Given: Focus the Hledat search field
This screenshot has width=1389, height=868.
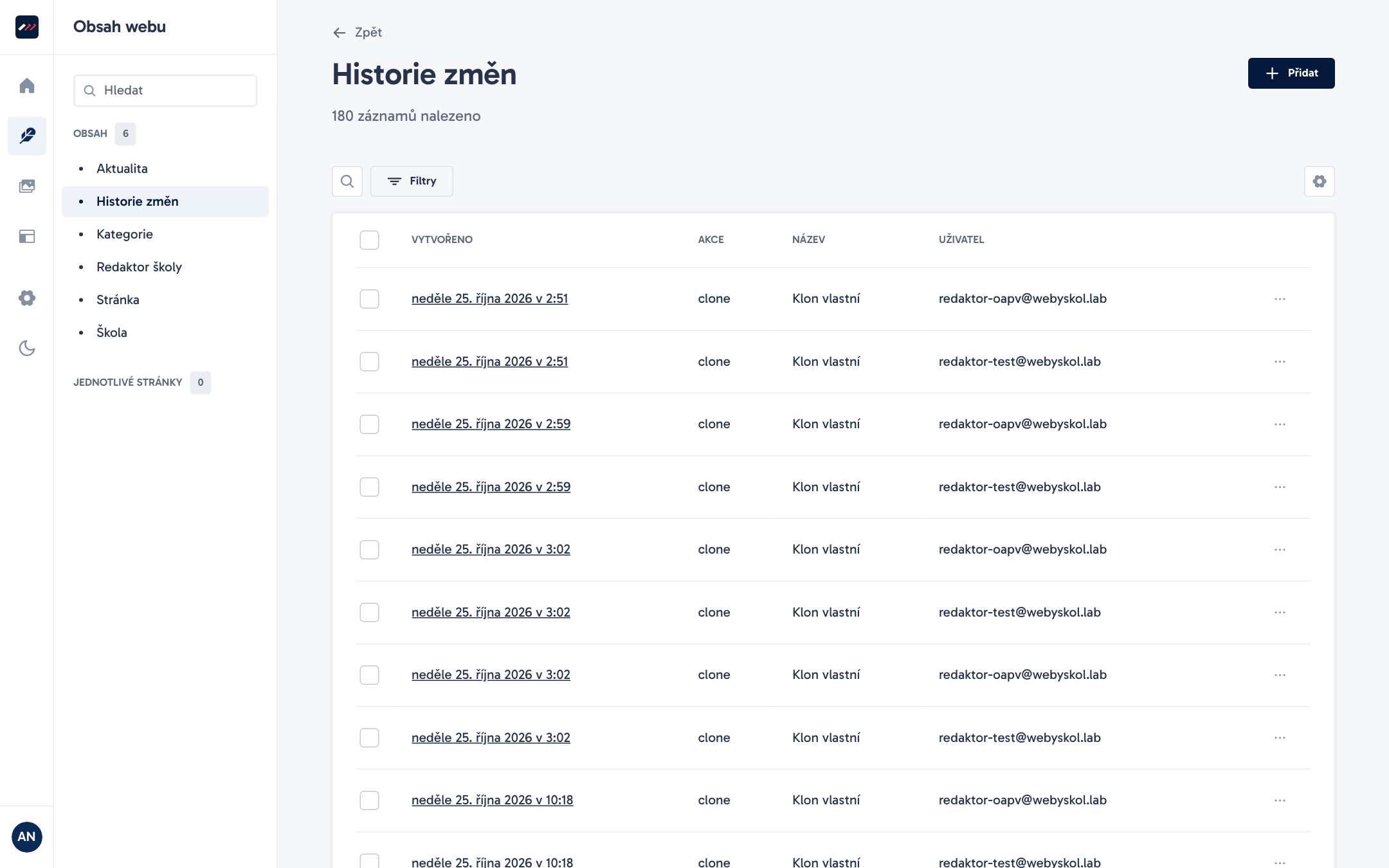Looking at the screenshot, I should (x=165, y=91).
